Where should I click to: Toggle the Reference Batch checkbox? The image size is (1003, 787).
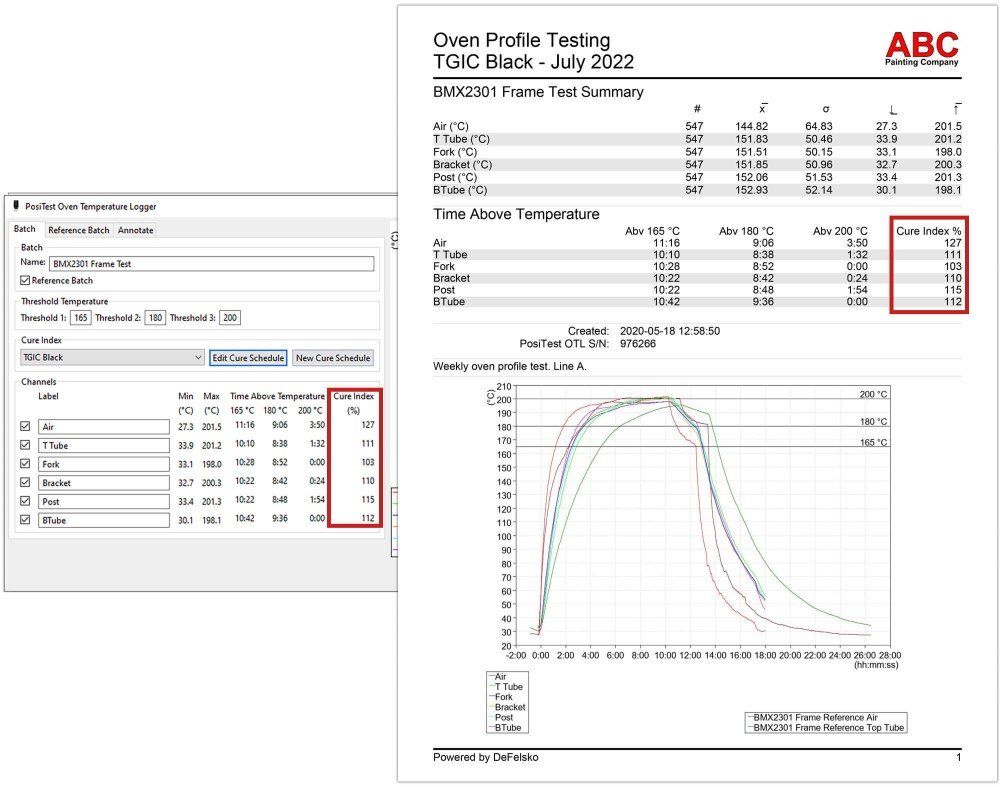[26, 281]
